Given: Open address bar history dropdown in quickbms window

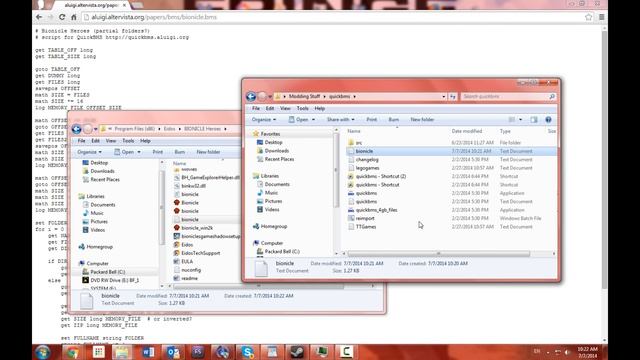Looking at the screenshot, I should tap(444, 96).
